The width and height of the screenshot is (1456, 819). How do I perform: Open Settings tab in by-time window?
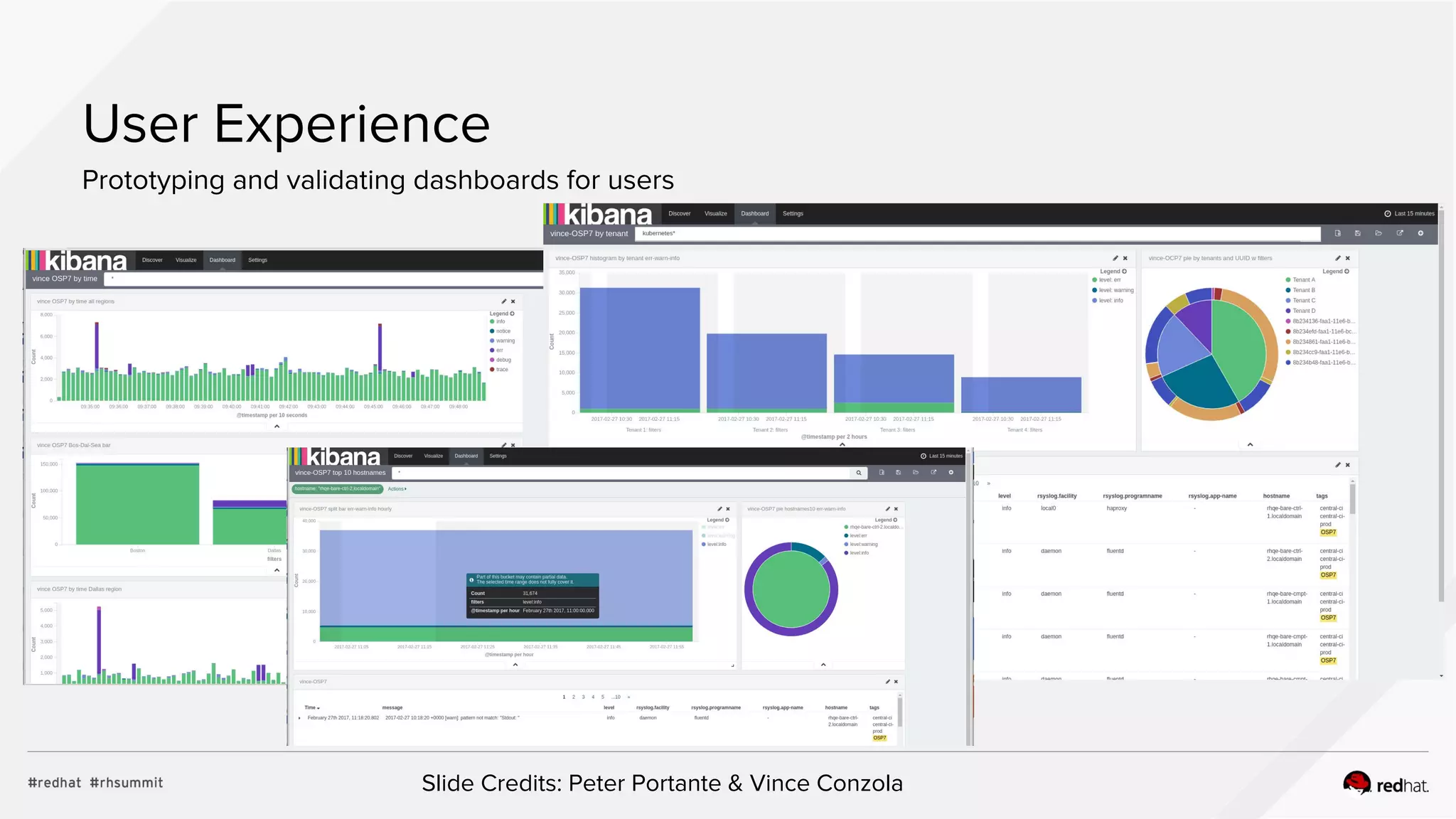[x=258, y=260]
